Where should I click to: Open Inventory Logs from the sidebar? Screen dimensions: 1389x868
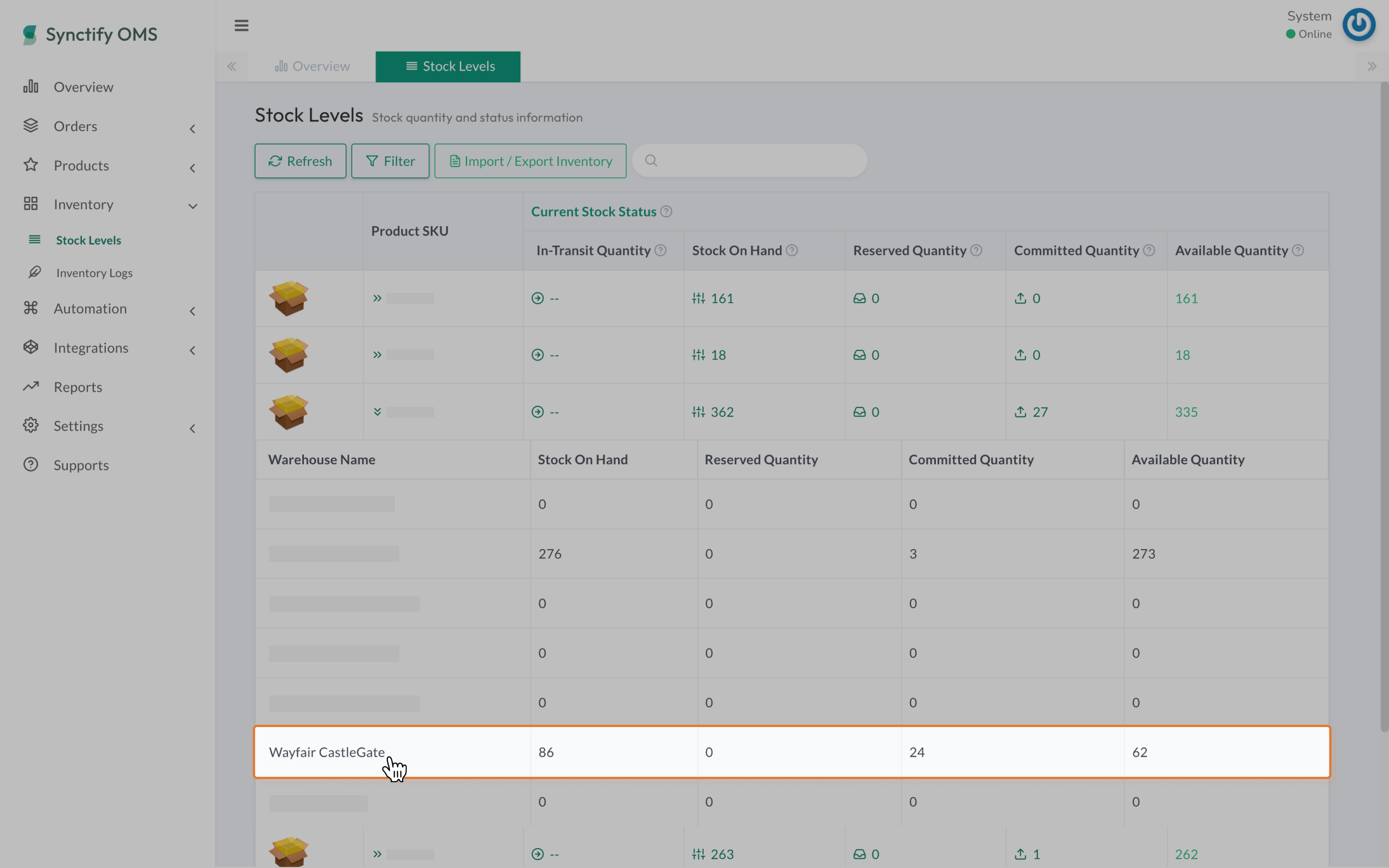click(94, 273)
